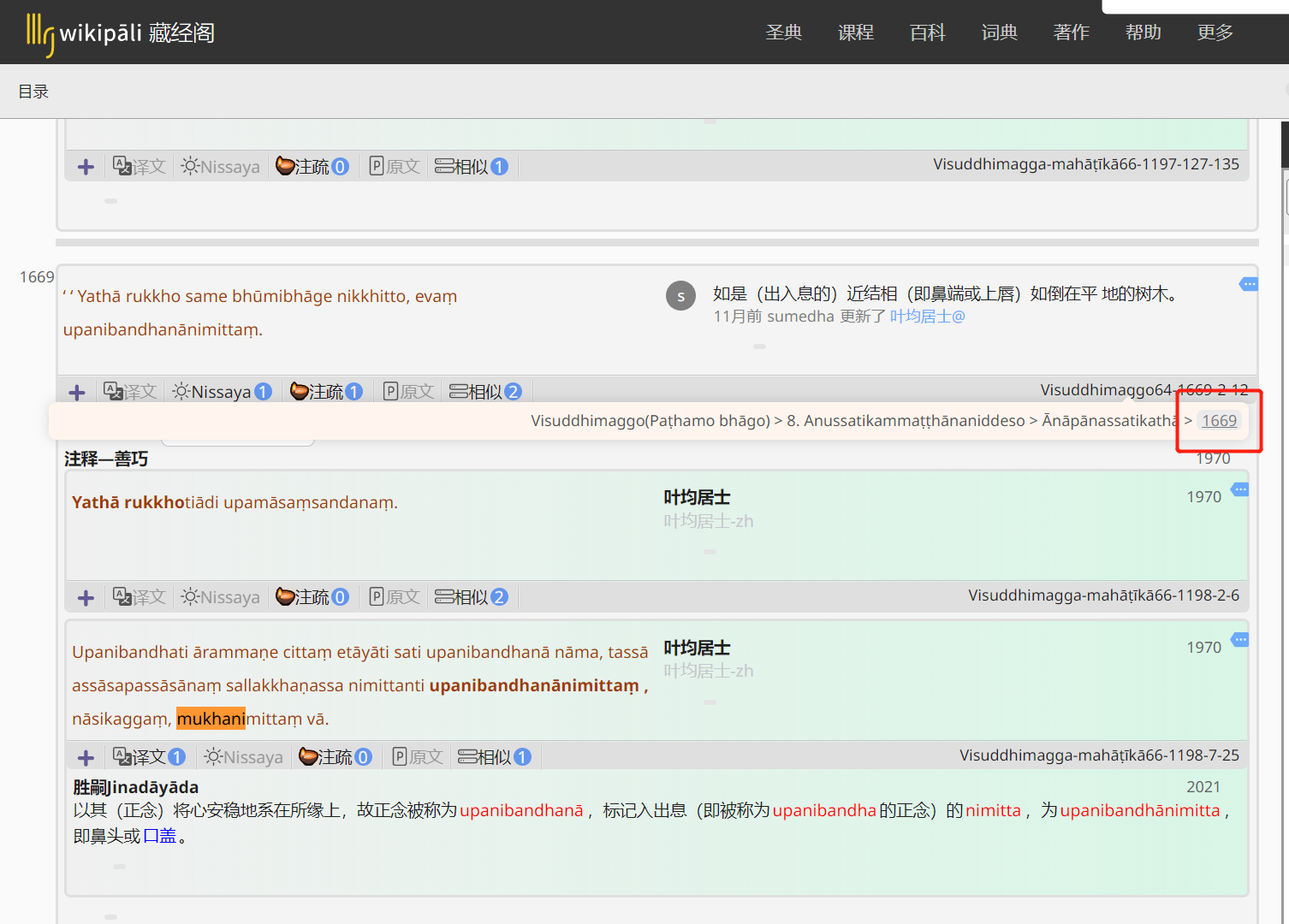The image size is (1289, 924).
Task: Click the wikipāli 藏经阁 logo
Action: 118,33
